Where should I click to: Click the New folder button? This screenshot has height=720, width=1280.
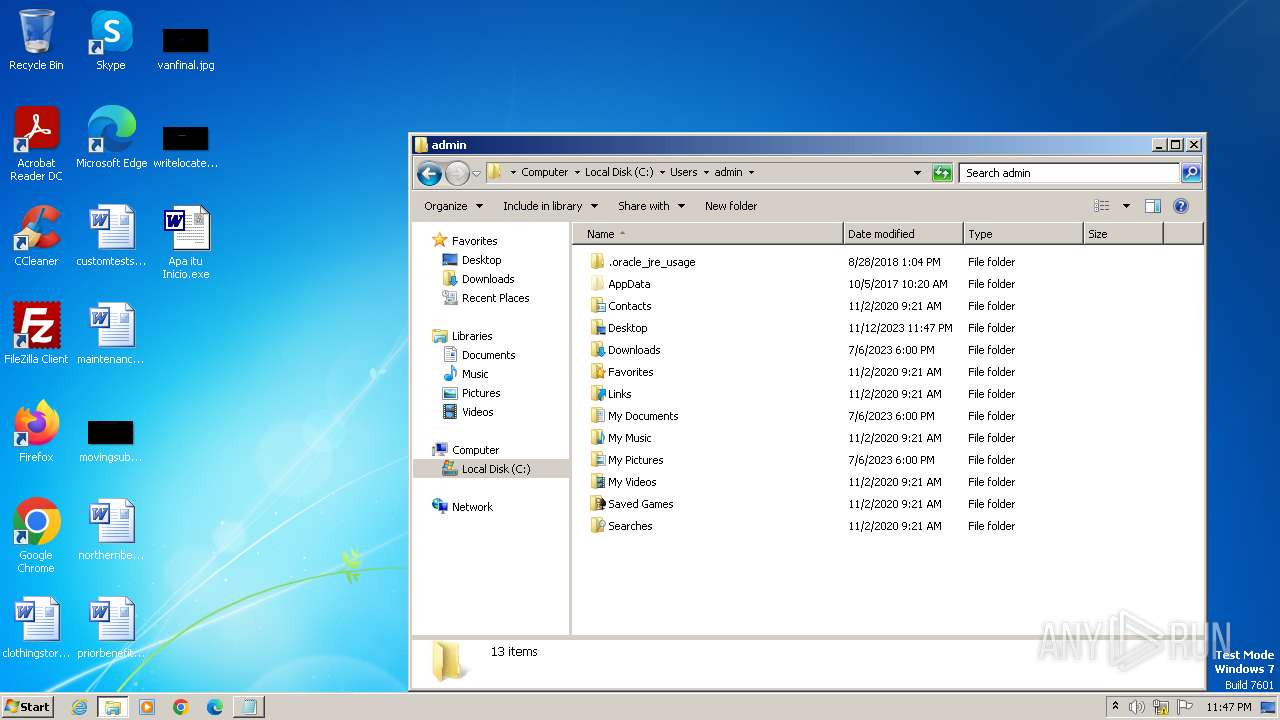(731, 206)
